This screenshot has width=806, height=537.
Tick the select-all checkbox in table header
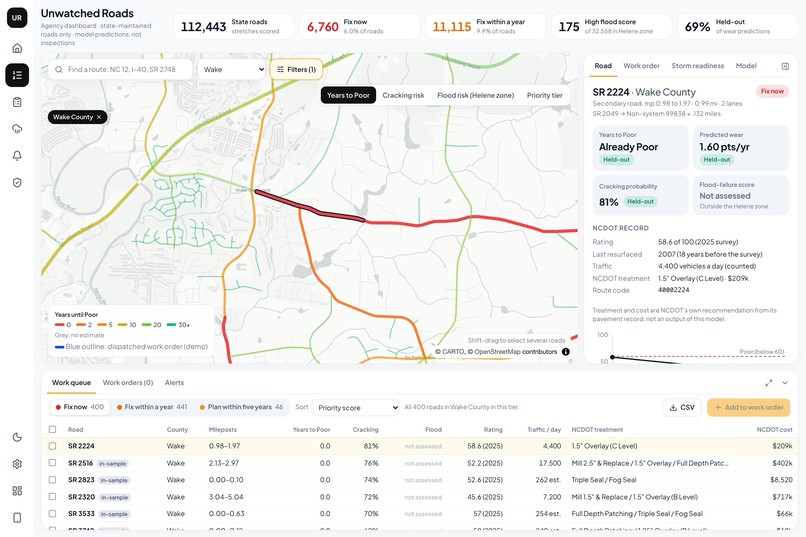point(52,430)
